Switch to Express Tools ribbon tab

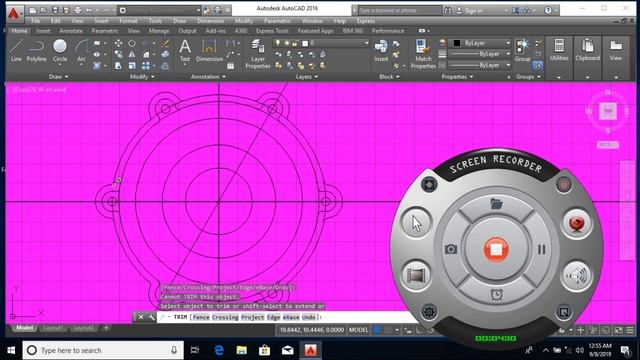tap(272, 31)
